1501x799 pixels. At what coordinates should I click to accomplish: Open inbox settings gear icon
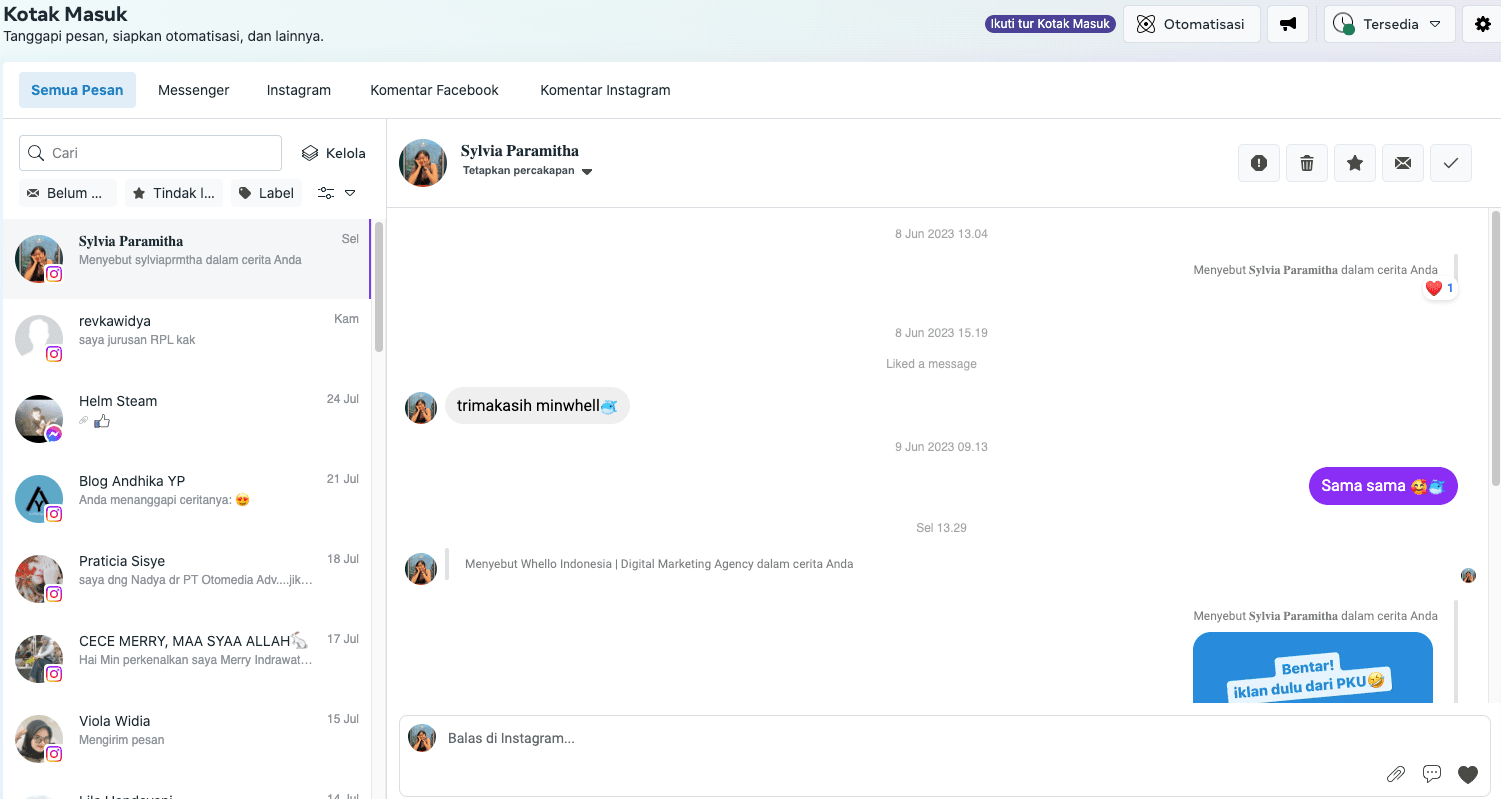pos(1482,24)
